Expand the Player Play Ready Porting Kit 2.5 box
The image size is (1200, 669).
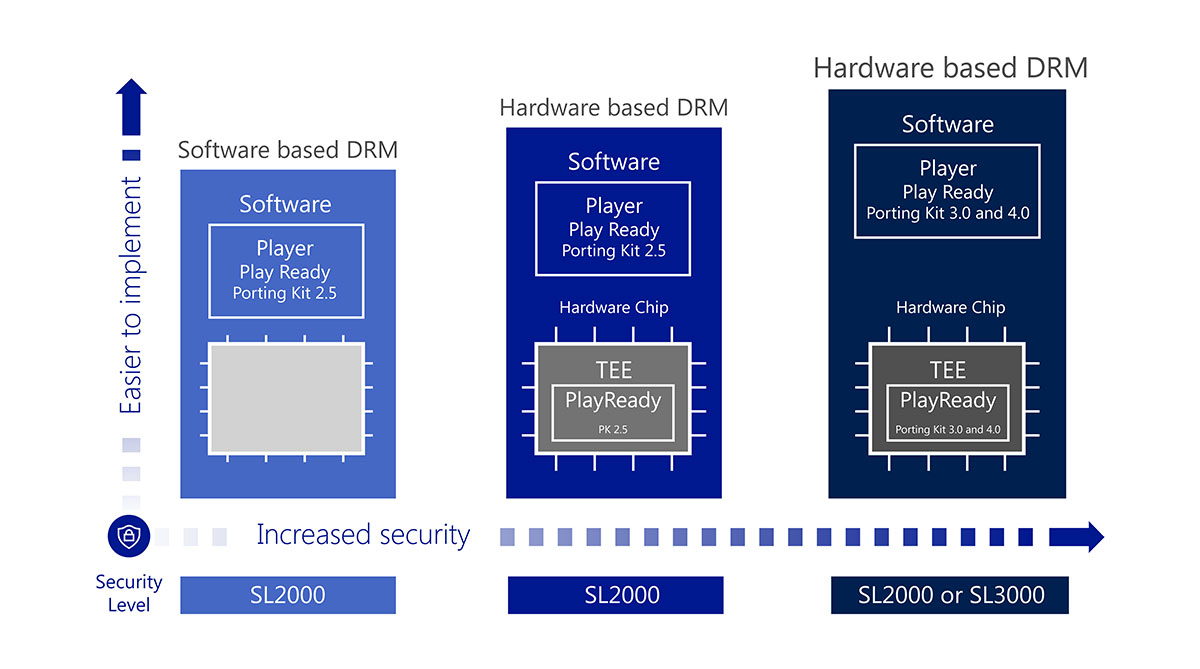286,271
